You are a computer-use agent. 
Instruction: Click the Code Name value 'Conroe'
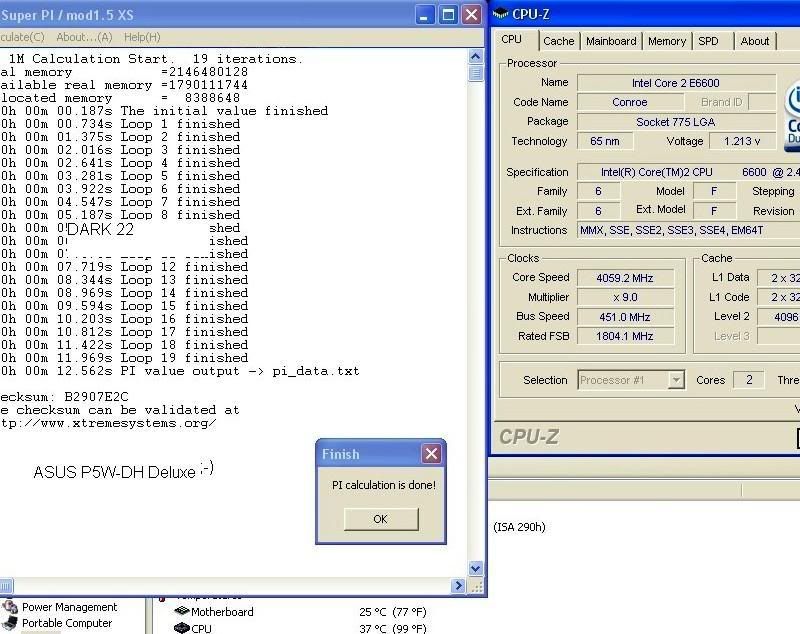coord(630,102)
